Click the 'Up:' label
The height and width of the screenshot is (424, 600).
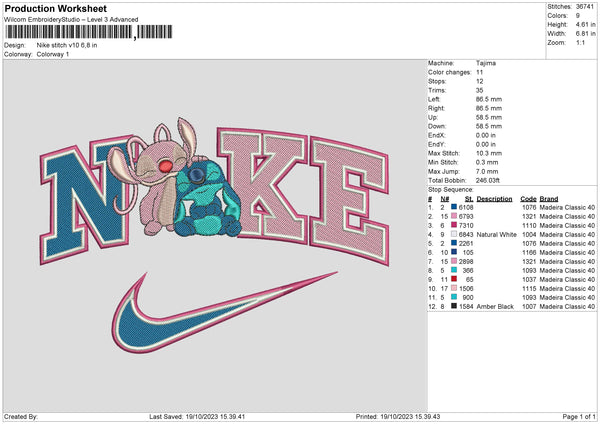pos(432,117)
